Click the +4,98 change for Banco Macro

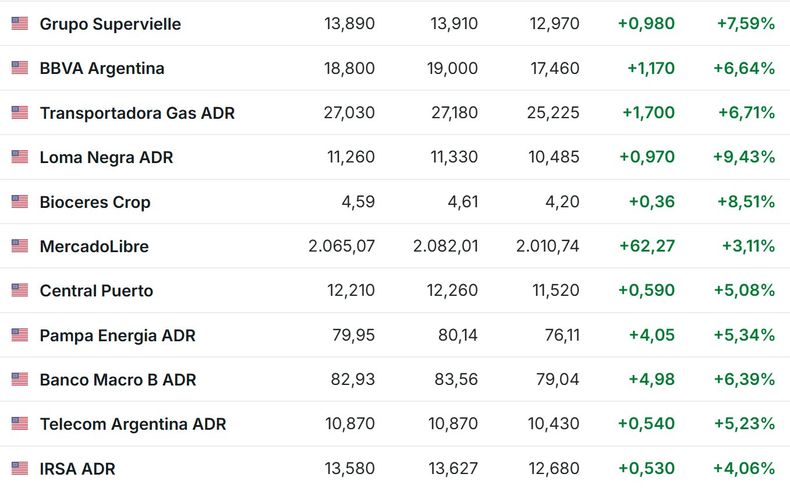651,380
